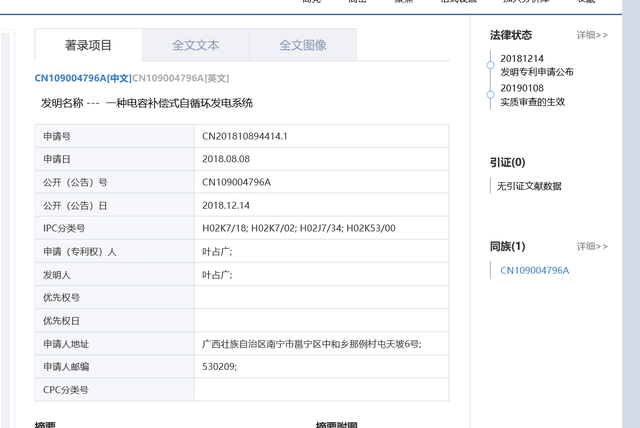Switch to the 著录项目 tab
Image resolution: width=640 pixels, height=428 pixels.
[89, 45]
